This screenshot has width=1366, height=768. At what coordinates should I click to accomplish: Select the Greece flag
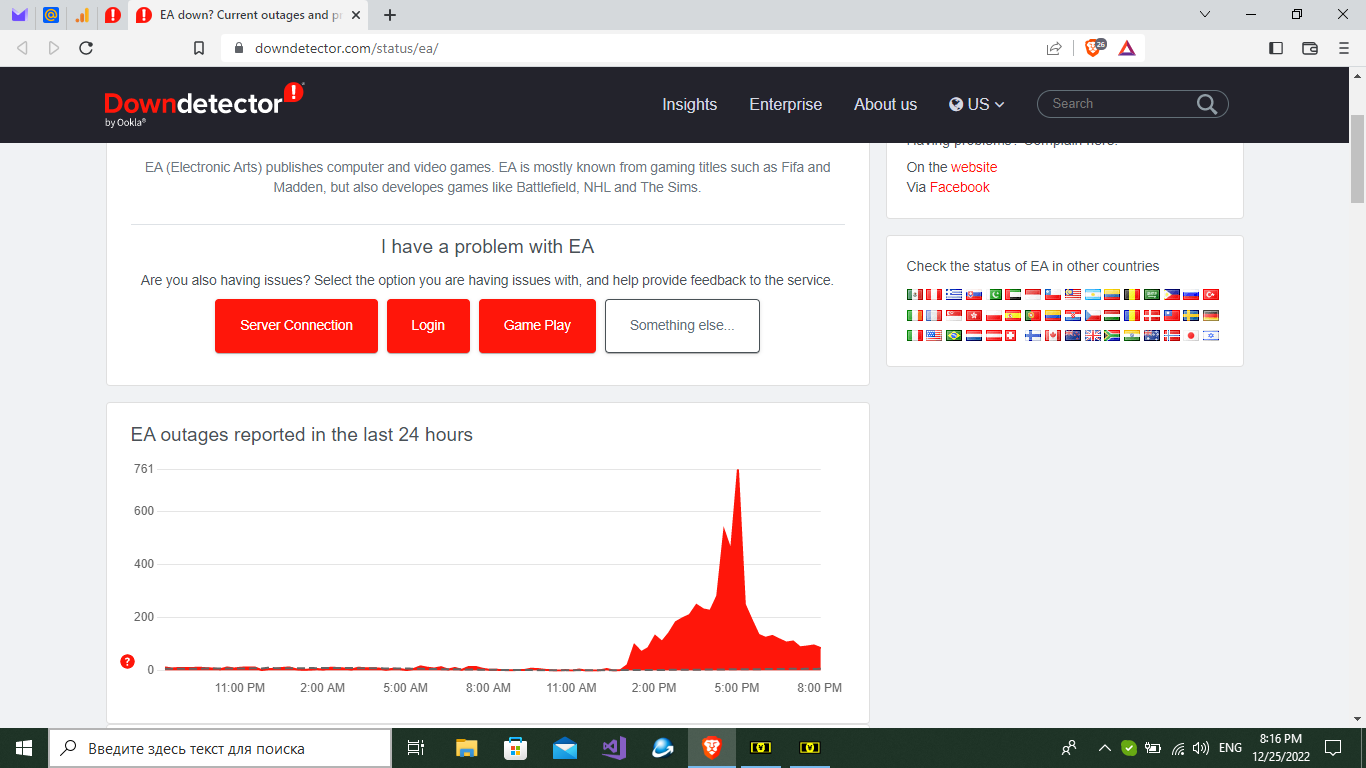(954, 295)
